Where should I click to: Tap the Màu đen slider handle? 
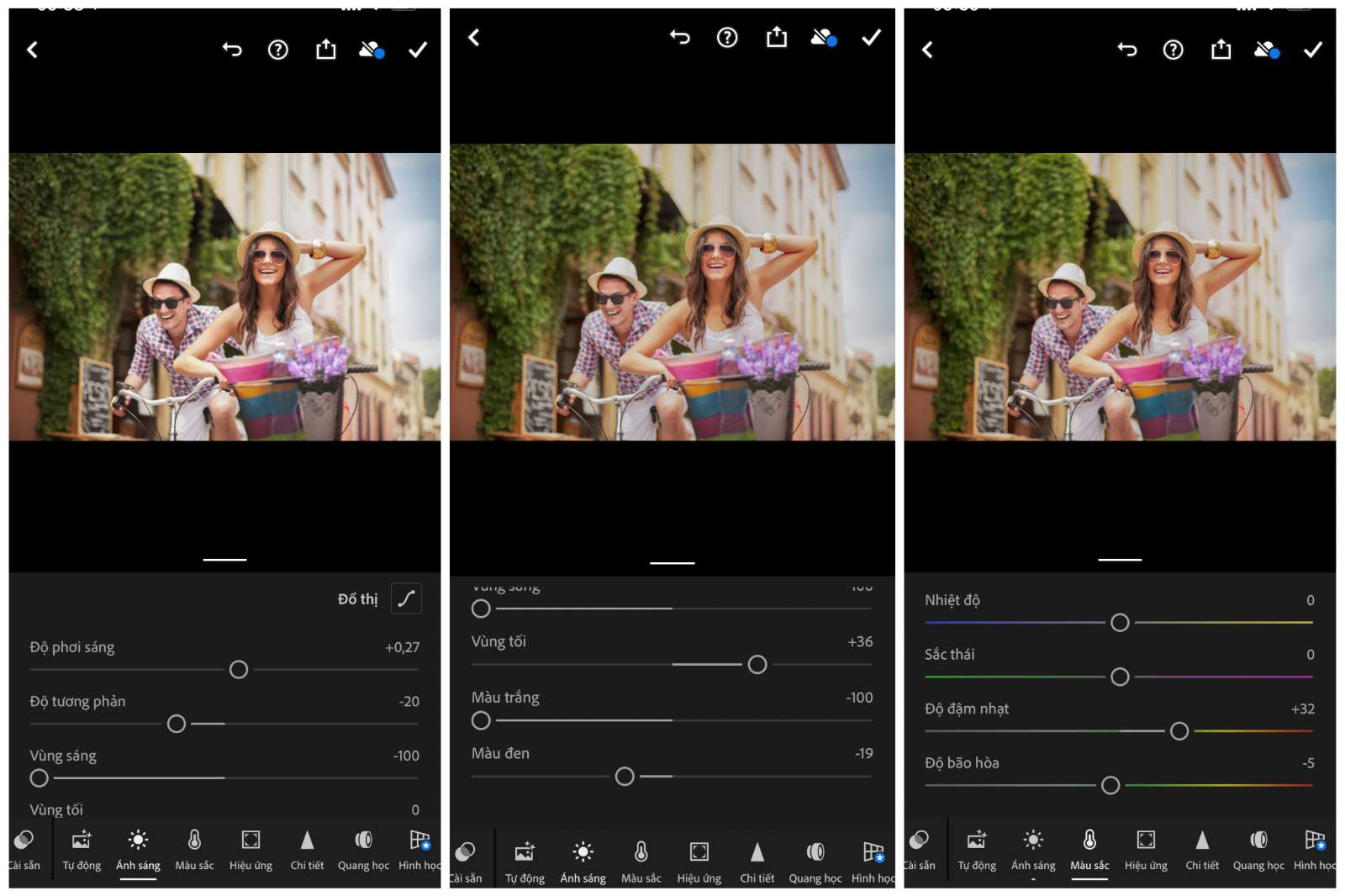tap(625, 777)
